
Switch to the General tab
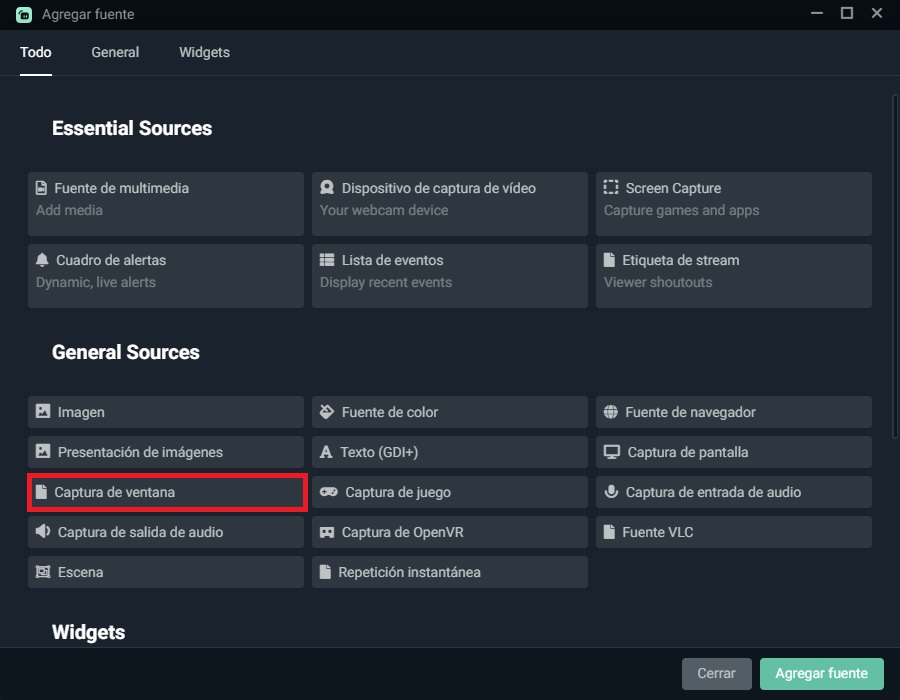point(115,52)
